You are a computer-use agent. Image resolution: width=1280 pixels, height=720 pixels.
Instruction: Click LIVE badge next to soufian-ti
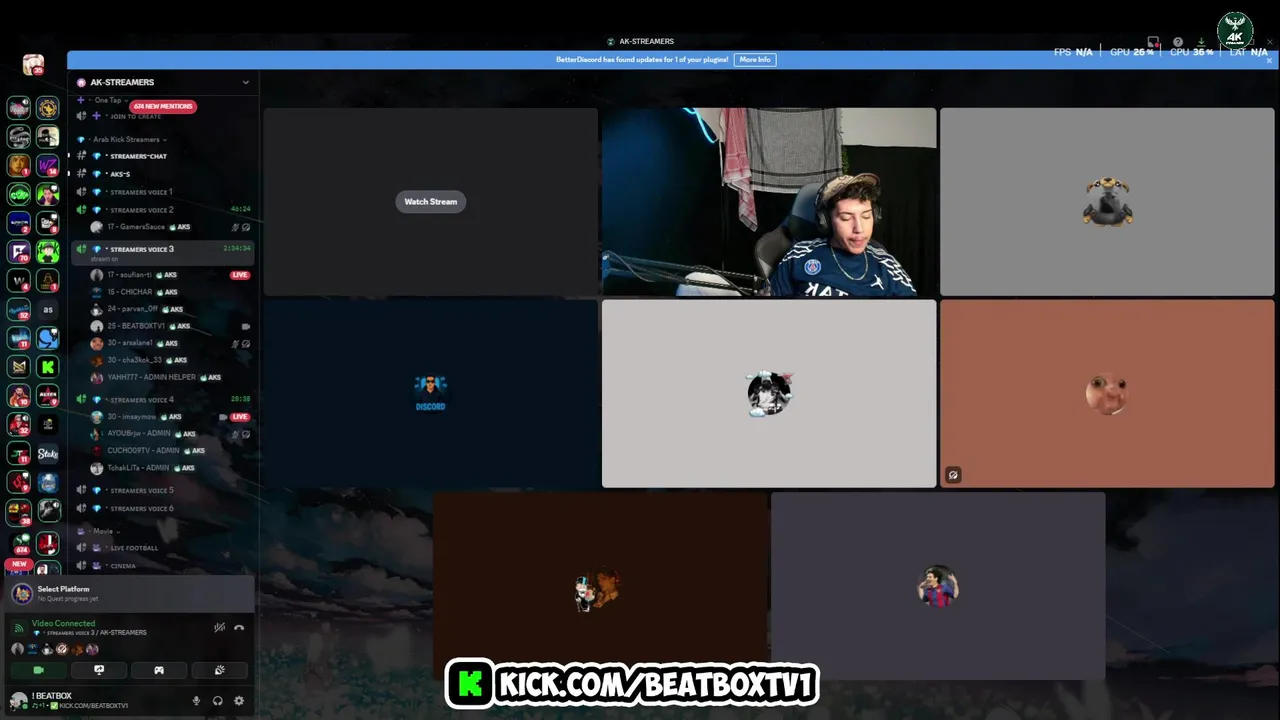pos(240,275)
